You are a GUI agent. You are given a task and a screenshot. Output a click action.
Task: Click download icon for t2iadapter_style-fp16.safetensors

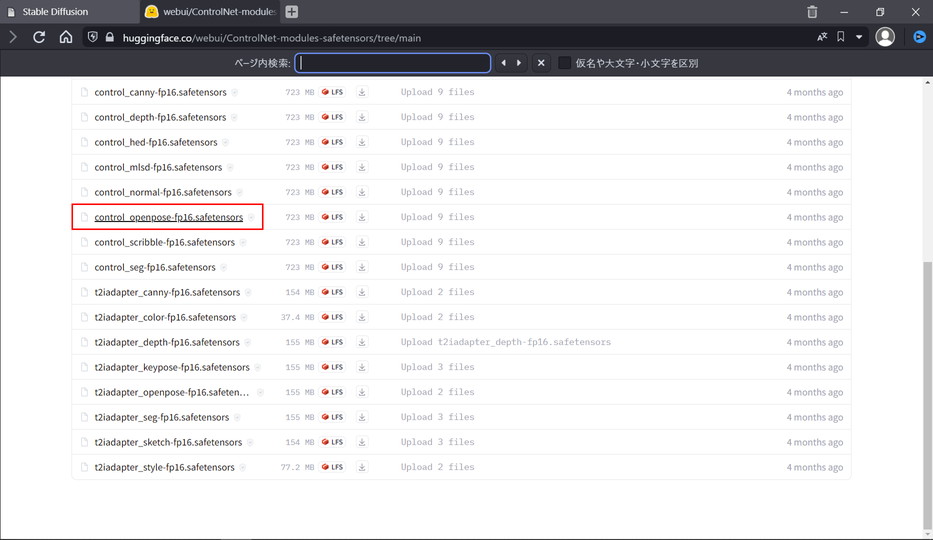click(x=362, y=467)
